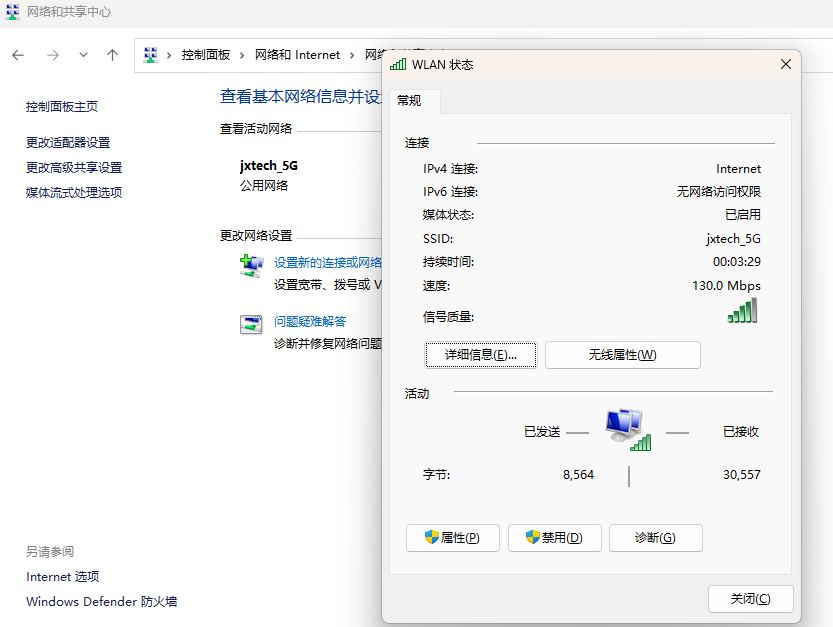
Task: Open 详细信息 to view connection details
Action: click(481, 355)
